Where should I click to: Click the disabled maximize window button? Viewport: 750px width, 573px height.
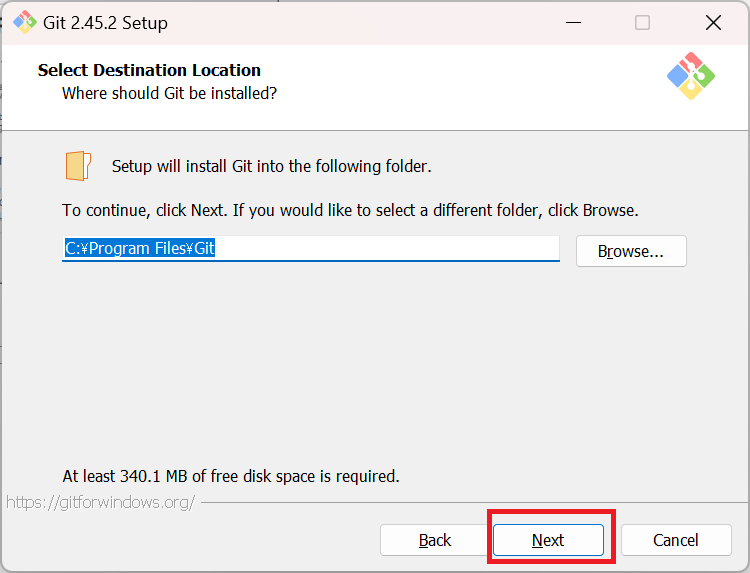click(642, 22)
